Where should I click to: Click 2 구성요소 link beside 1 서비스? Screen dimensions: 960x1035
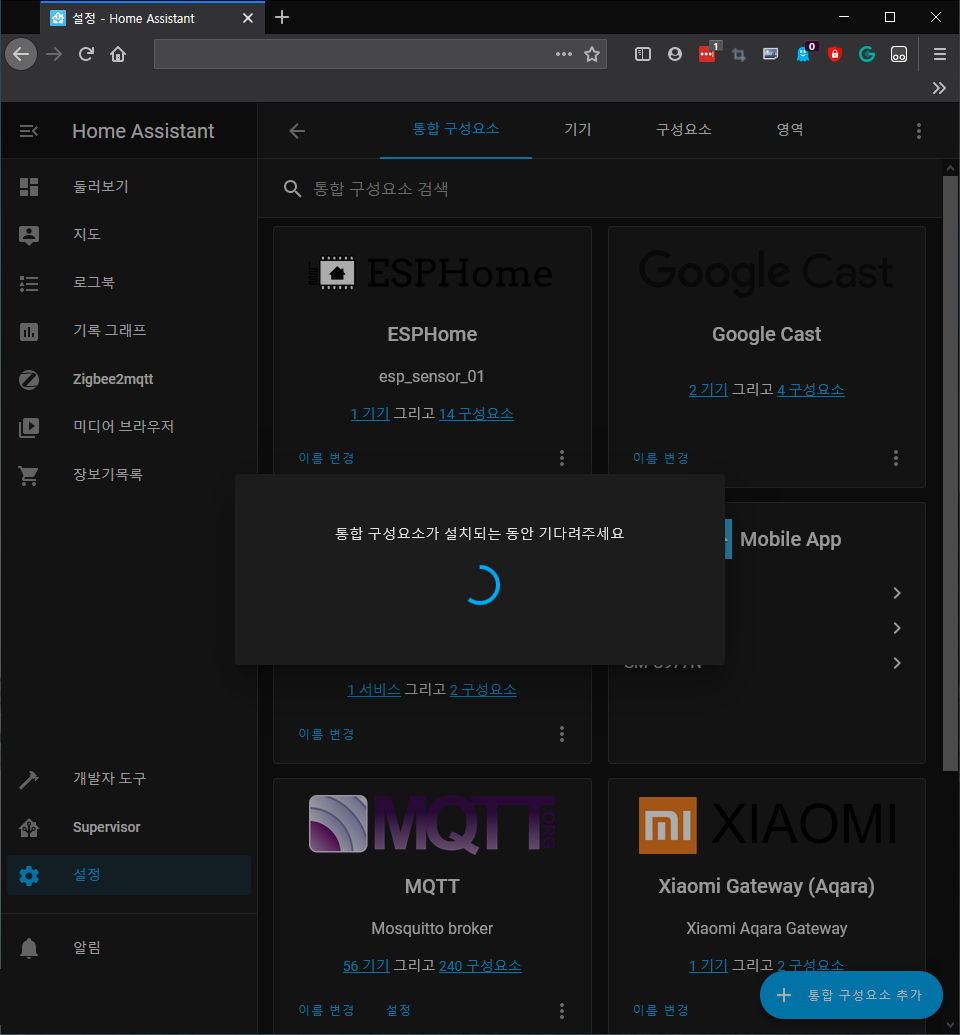pos(483,690)
